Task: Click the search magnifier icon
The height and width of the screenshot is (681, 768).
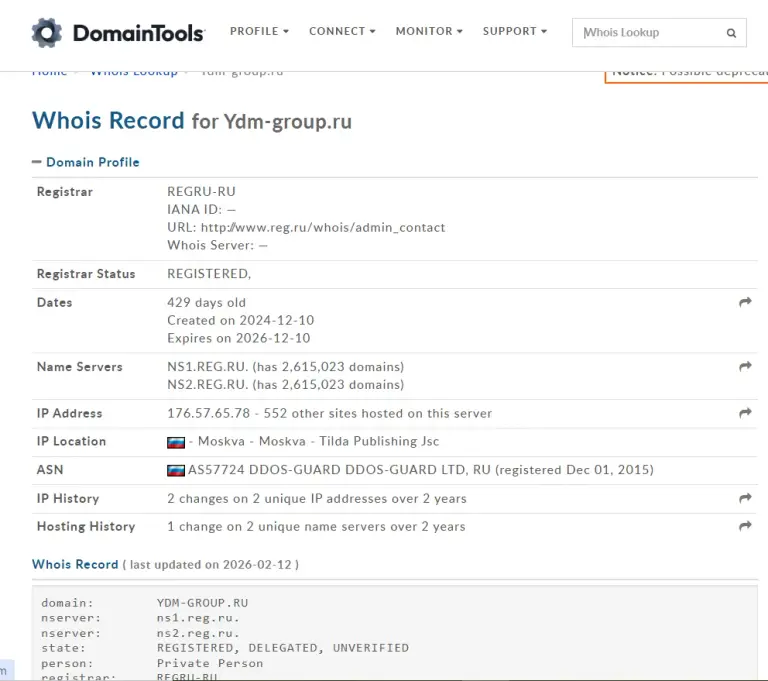Action: [731, 33]
